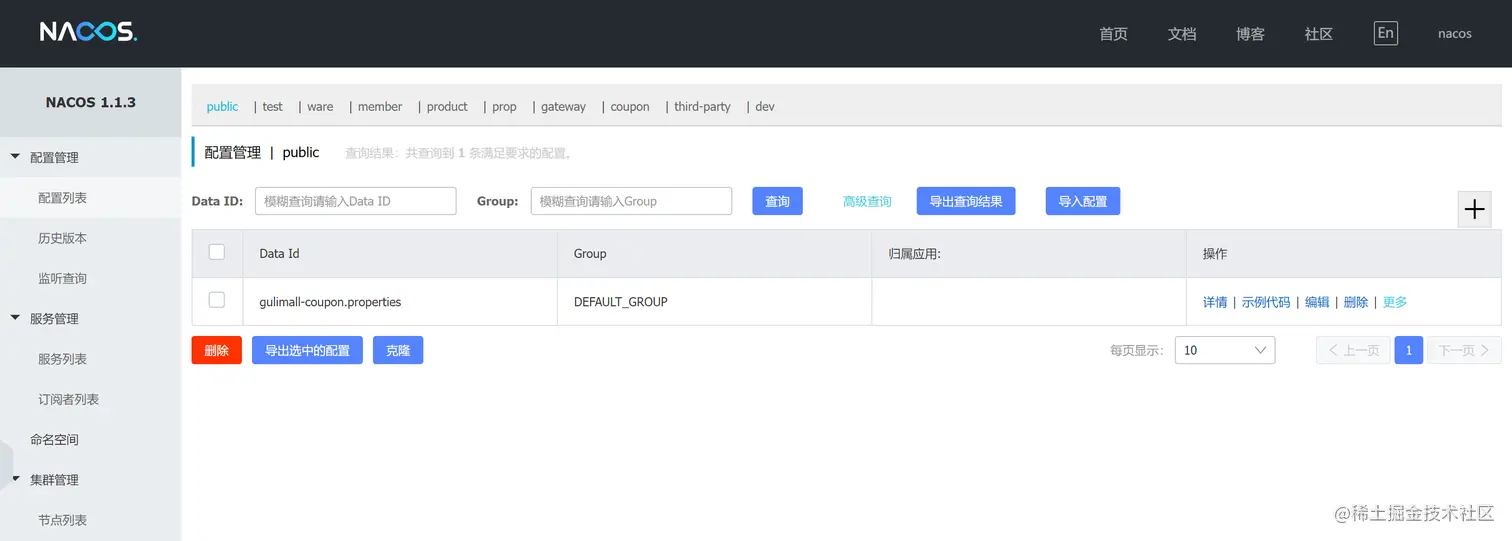Viewport: 1512px width, 541px height.
Task: Switch to the ware namespace tab
Action: (x=320, y=106)
